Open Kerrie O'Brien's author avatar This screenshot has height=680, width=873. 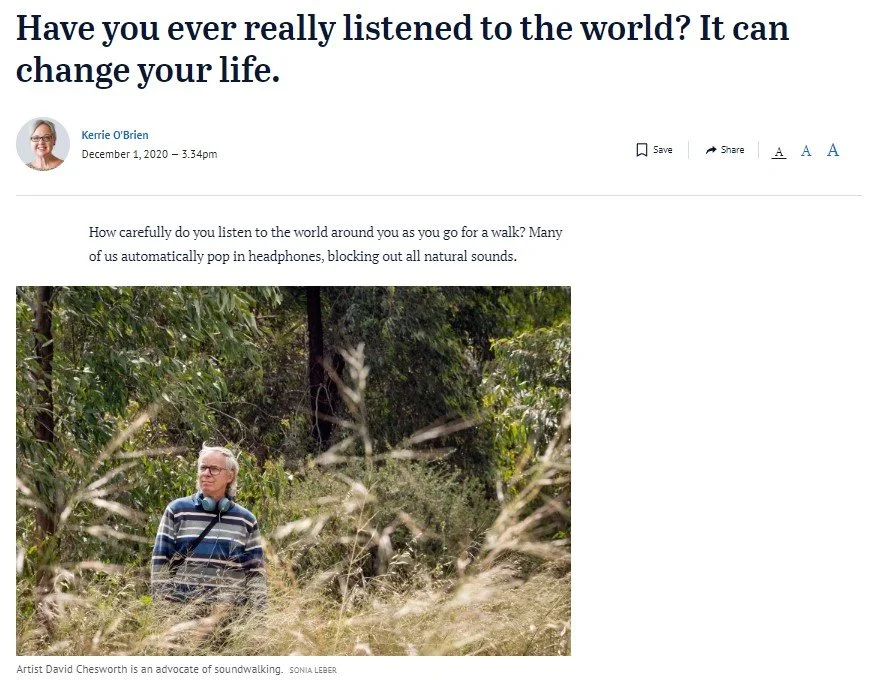[43, 144]
